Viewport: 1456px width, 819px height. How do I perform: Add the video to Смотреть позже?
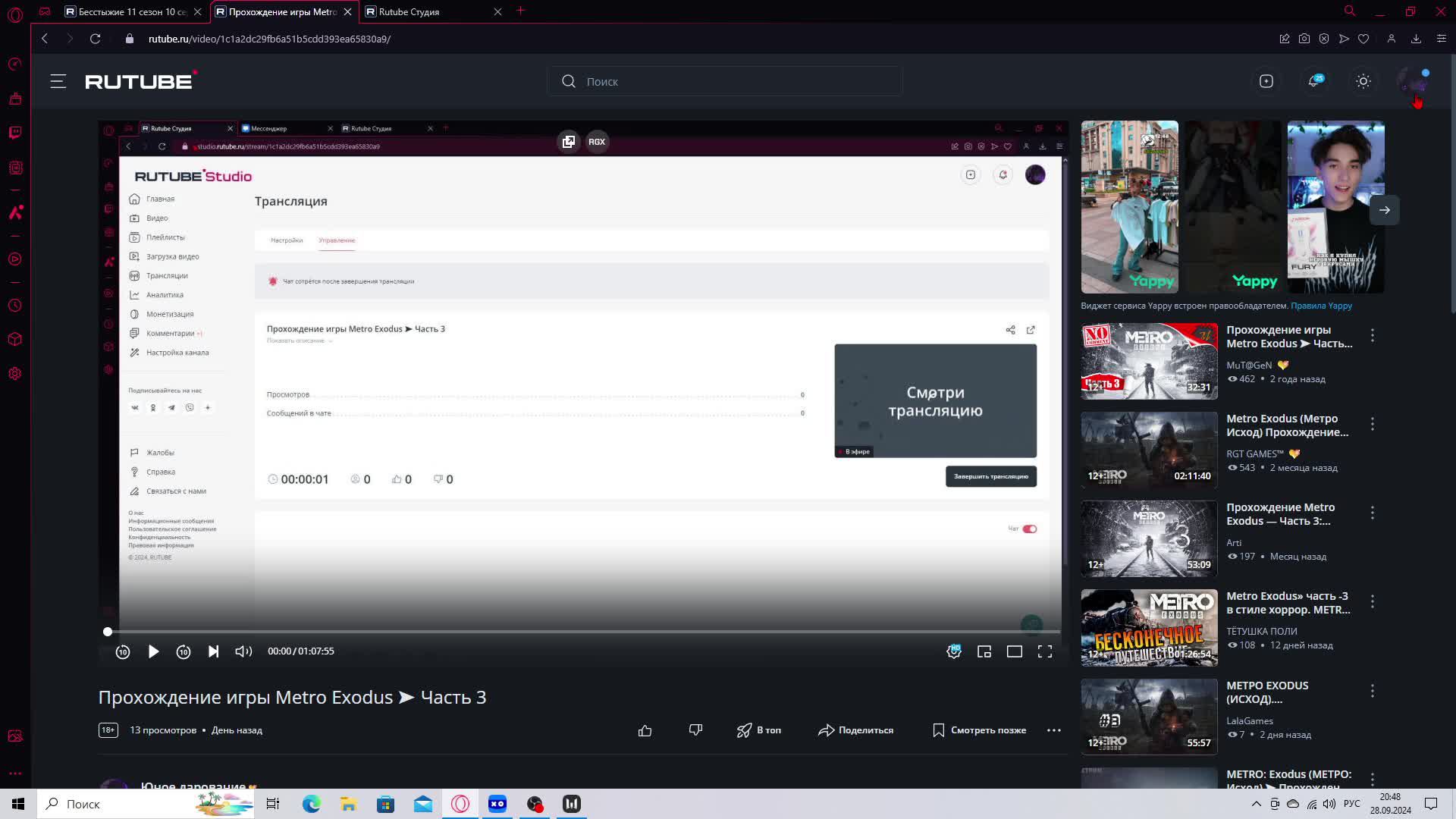pos(979,730)
